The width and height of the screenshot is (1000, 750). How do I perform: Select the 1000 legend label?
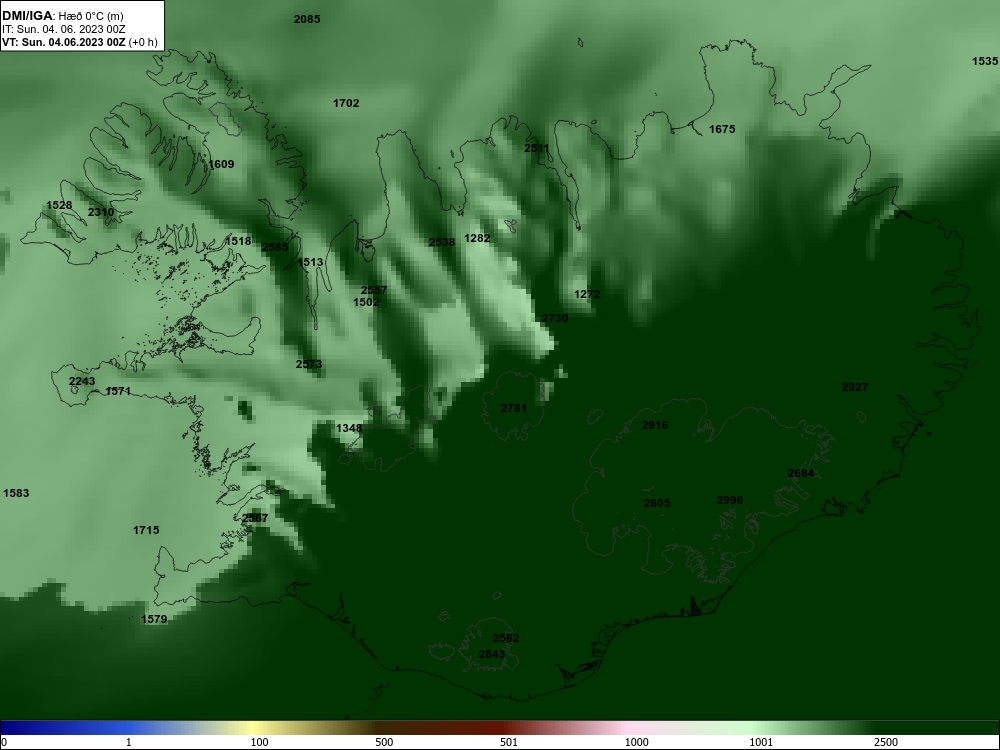pyautogui.click(x=636, y=742)
